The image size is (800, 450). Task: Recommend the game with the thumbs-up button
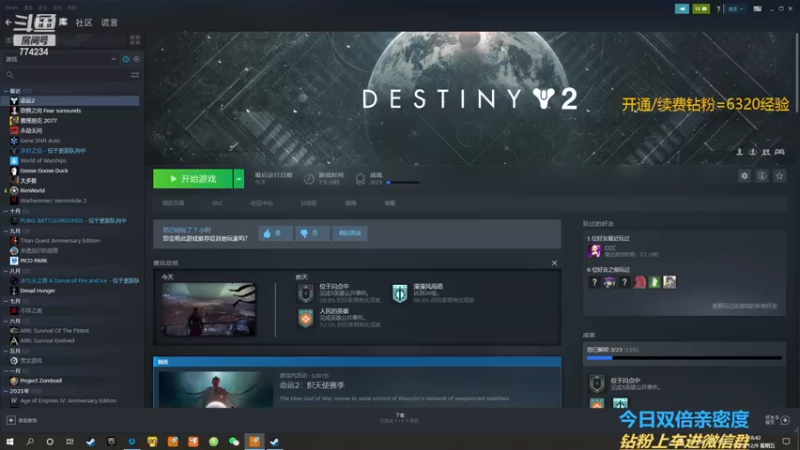coord(275,233)
